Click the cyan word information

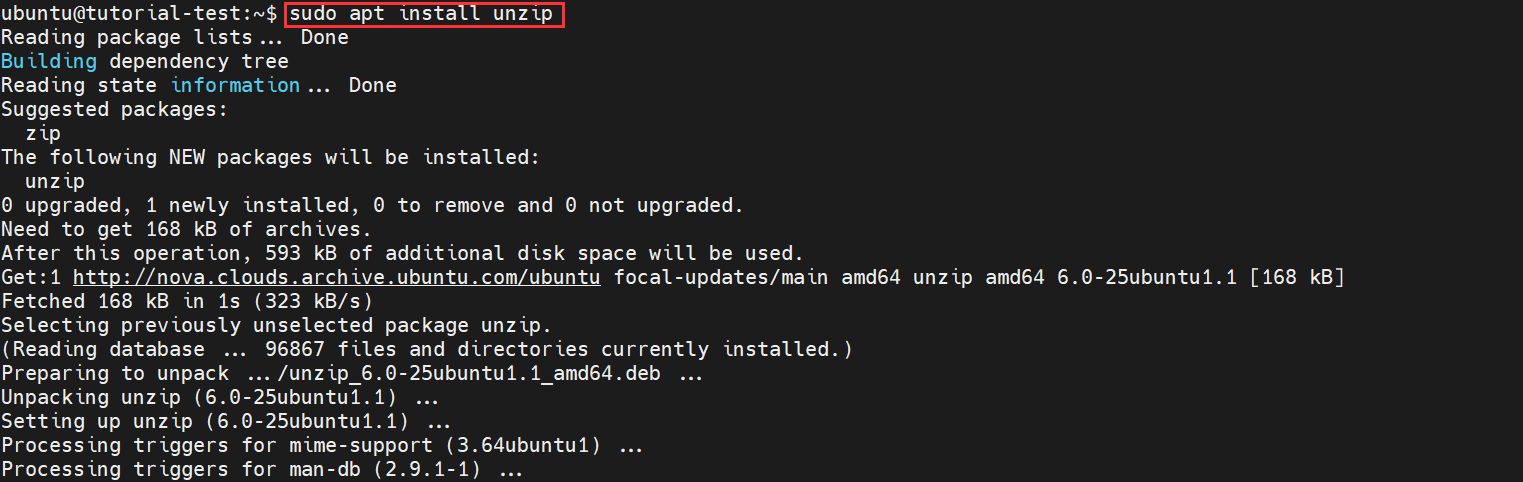tap(235, 85)
